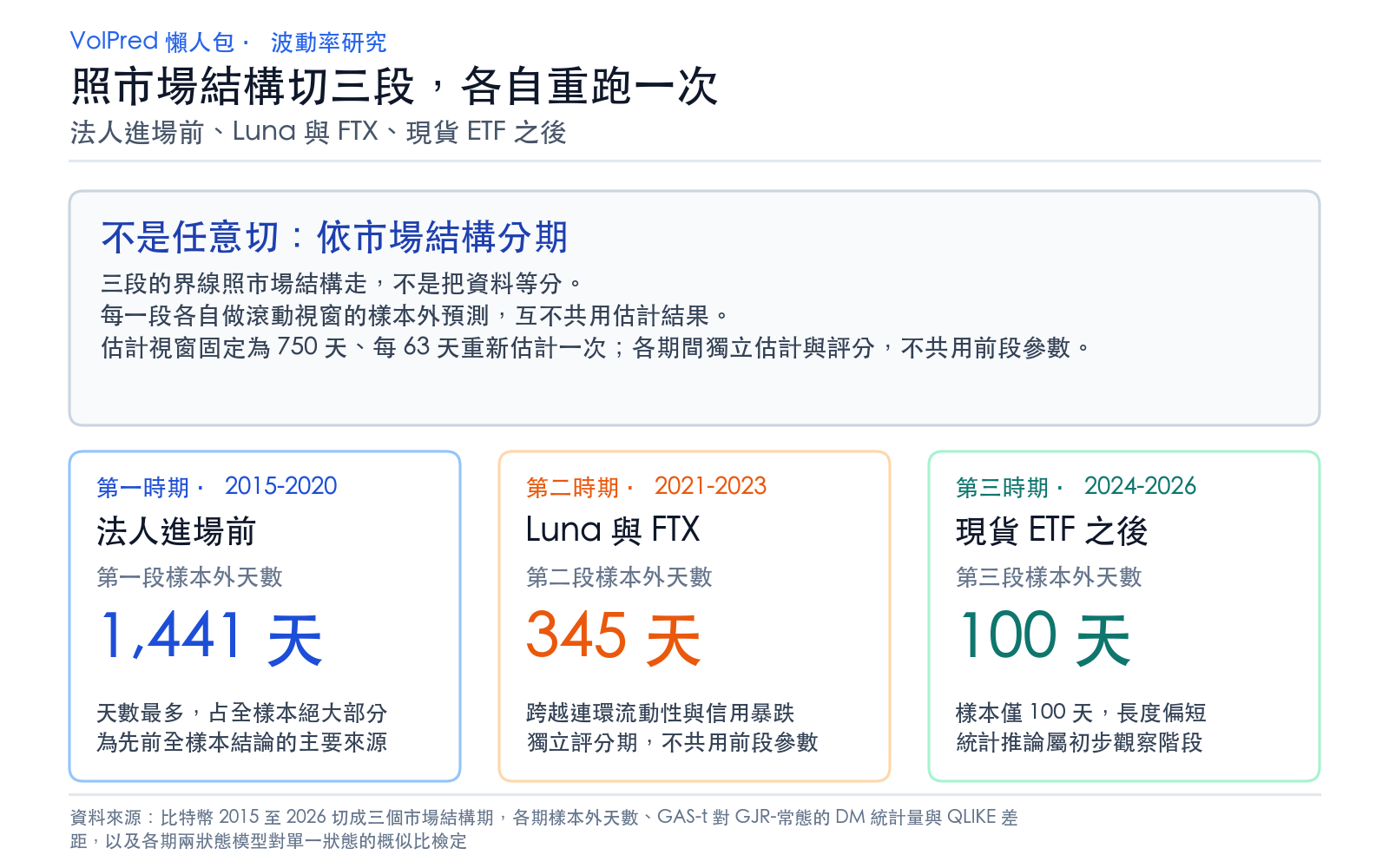The width and height of the screenshot is (1389, 868).
Task: Click the text '天數最多，占全樣本絕大部分'
Action: [x=242, y=713]
